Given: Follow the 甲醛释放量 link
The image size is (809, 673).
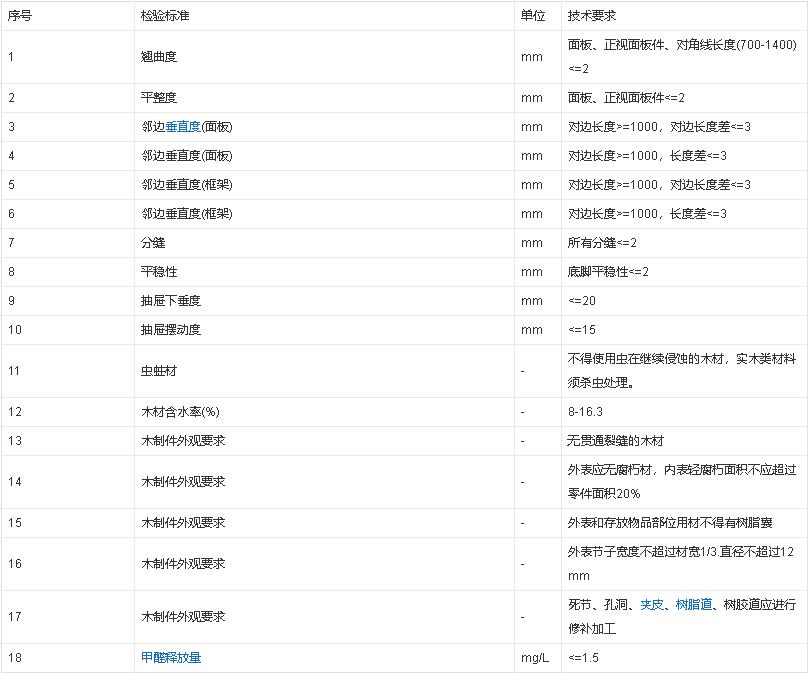Looking at the screenshot, I should [178, 657].
